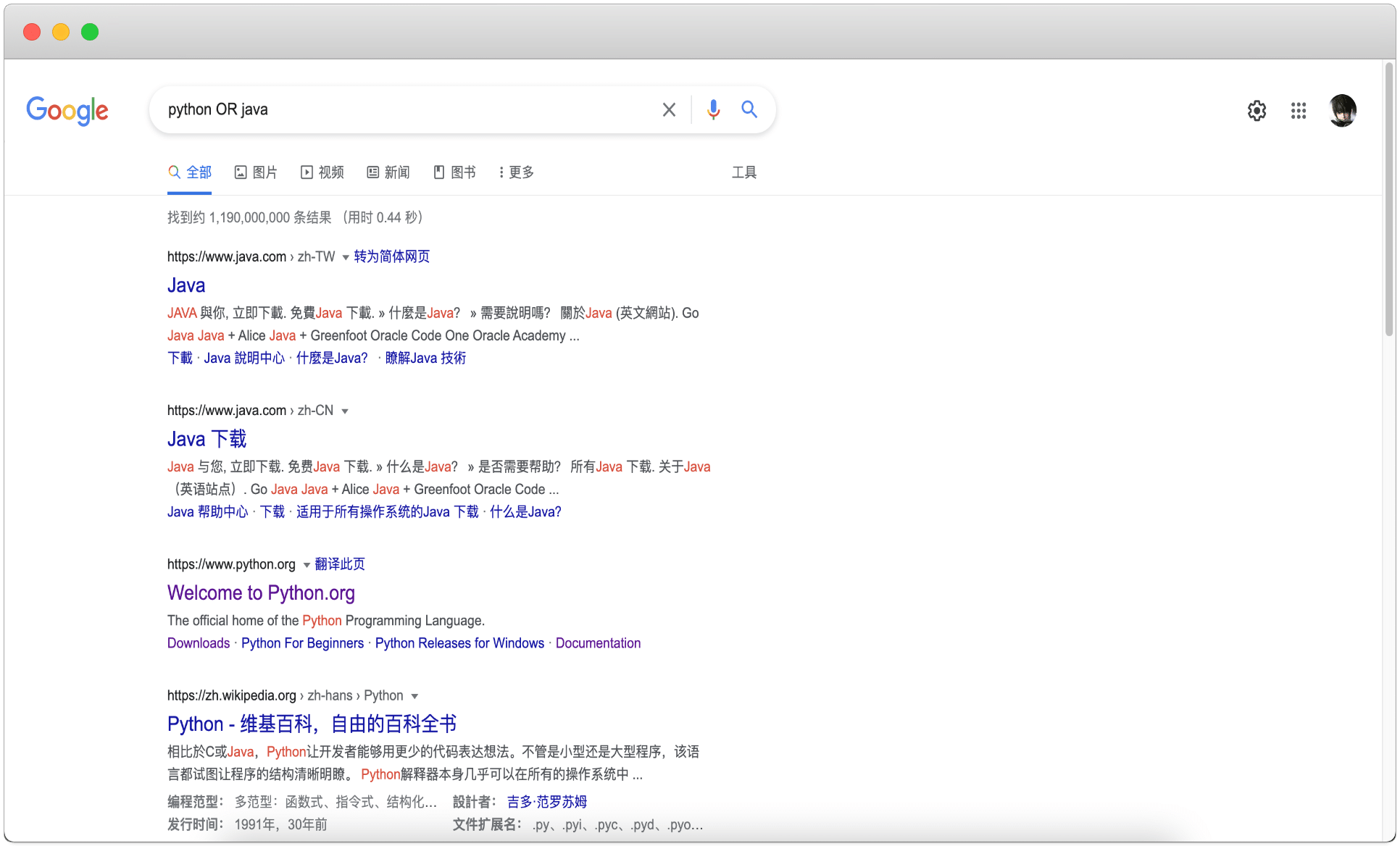Clear the search box with the X icon
The width and height of the screenshot is (1400, 846).
(669, 110)
